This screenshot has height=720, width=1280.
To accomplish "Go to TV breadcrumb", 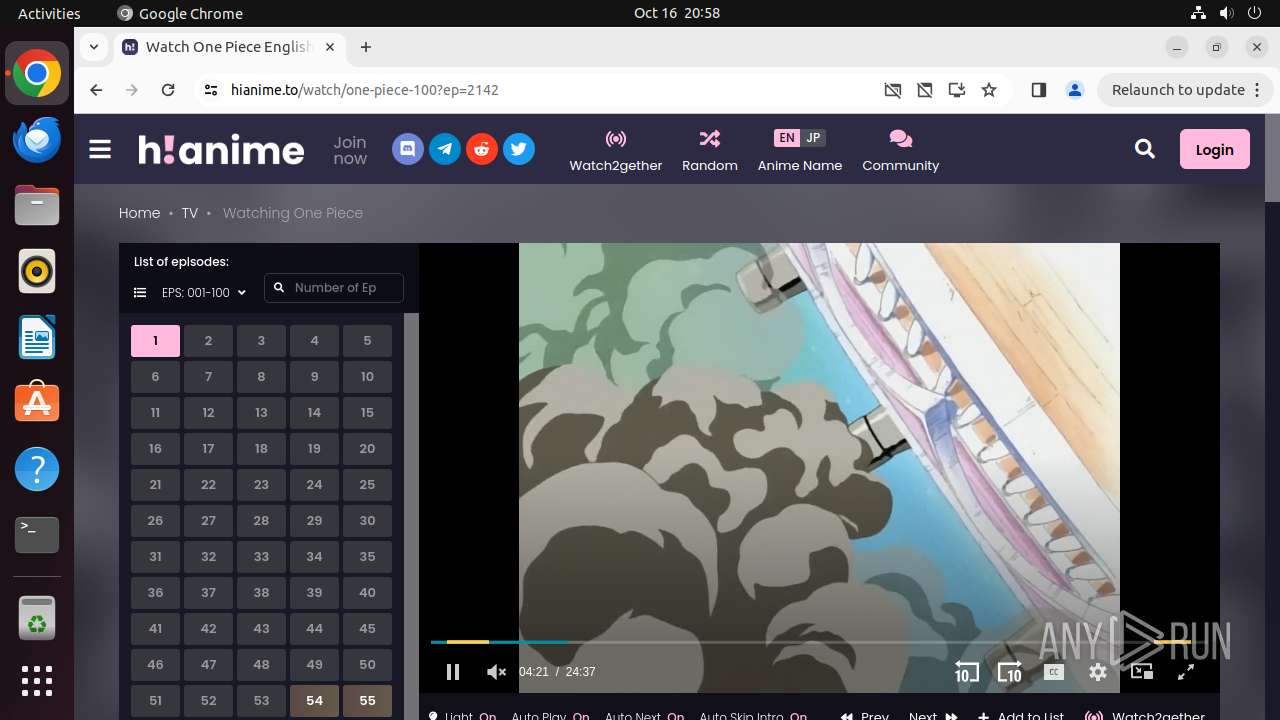I will 189,213.
